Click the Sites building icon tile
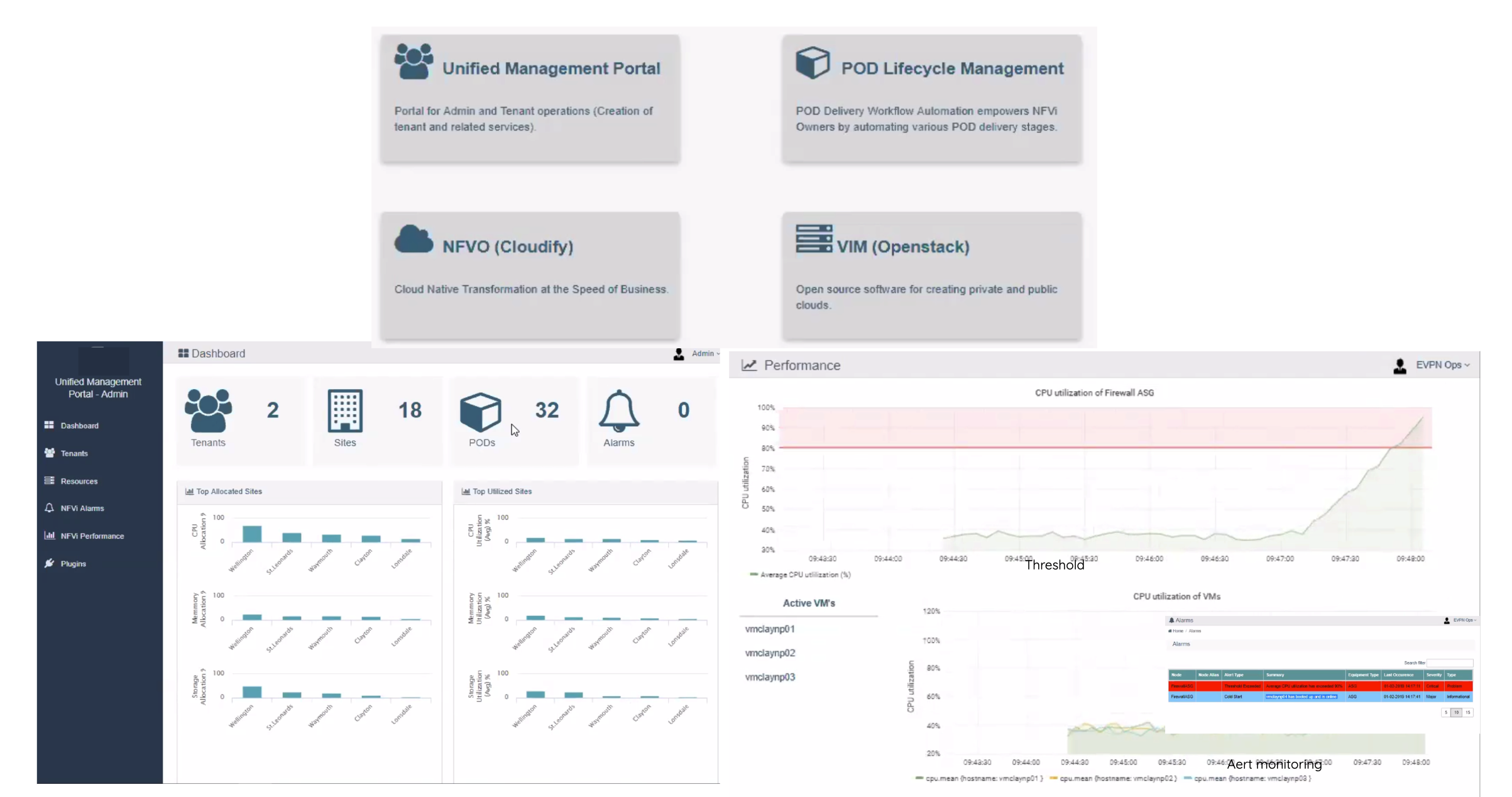Viewport: 1512px width, 797px height. coord(345,410)
